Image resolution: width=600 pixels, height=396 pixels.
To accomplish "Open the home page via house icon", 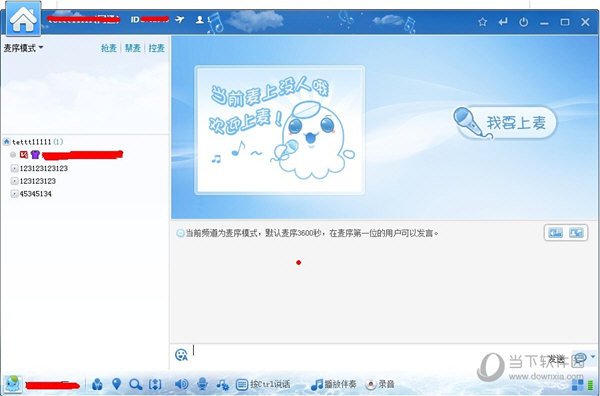I will [x=23, y=19].
